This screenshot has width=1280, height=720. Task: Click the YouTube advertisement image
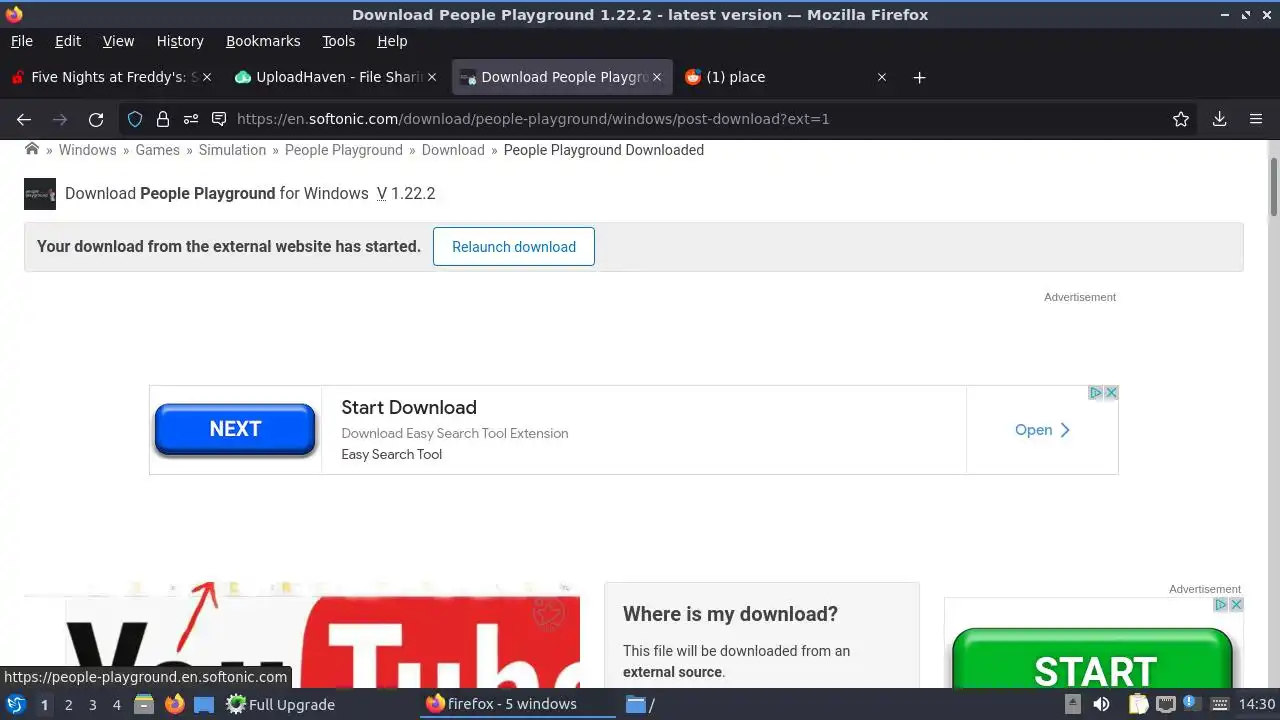click(x=302, y=635)
